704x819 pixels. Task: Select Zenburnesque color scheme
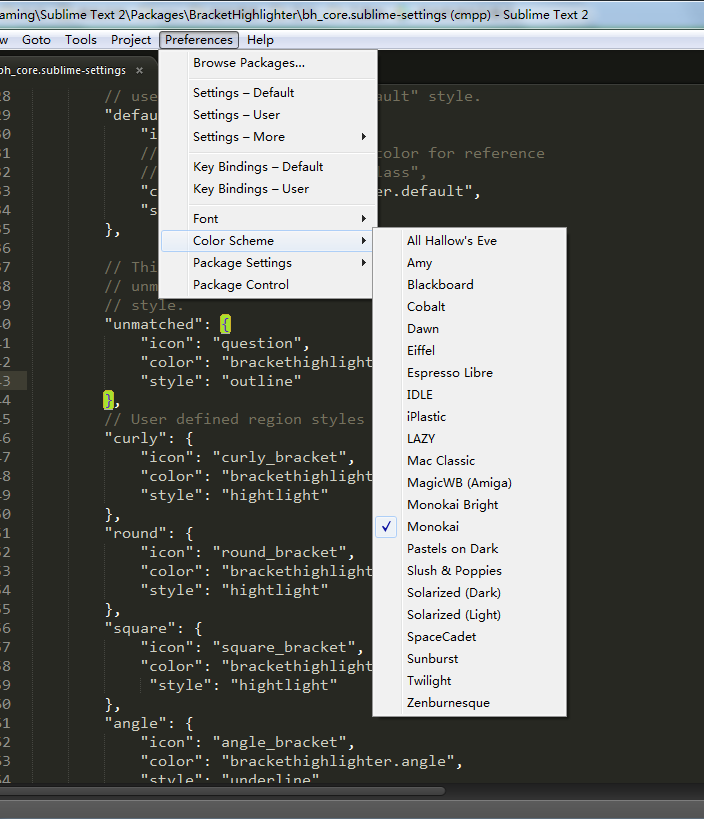(x=470, y=703)
